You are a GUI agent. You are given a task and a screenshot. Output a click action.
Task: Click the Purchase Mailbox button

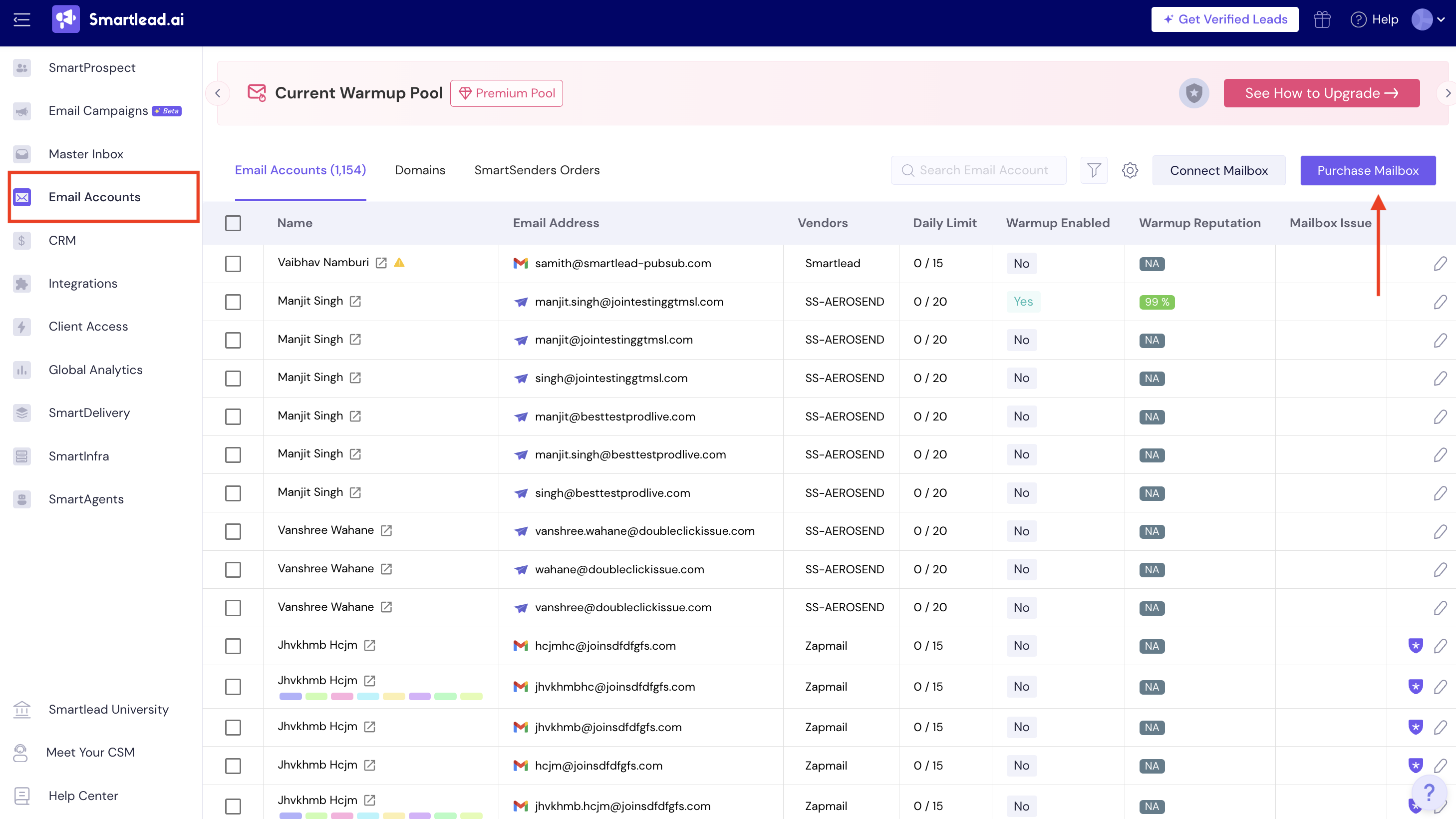[x=1367, y=171]
